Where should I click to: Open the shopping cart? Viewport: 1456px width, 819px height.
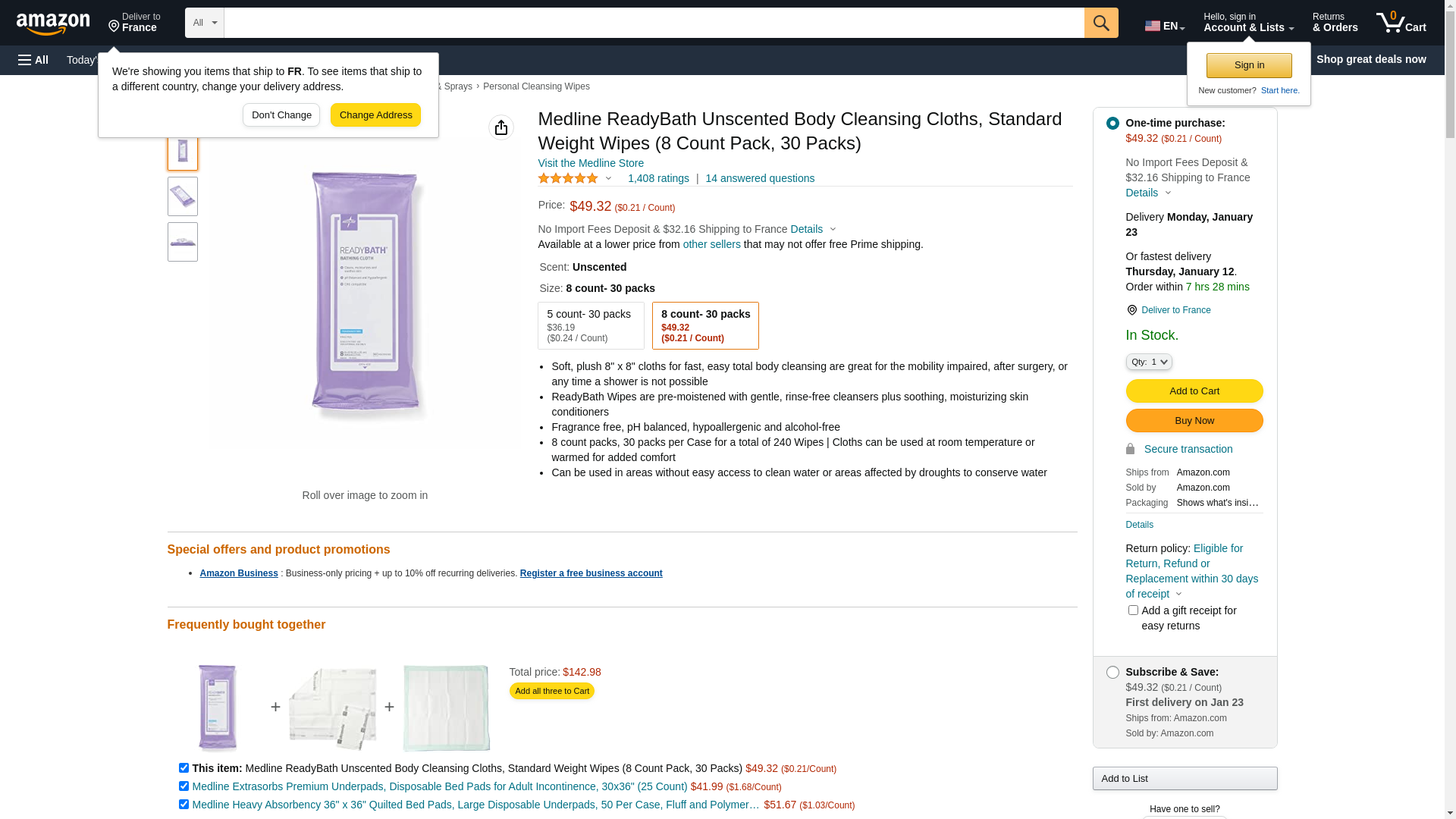(1401, 23)
